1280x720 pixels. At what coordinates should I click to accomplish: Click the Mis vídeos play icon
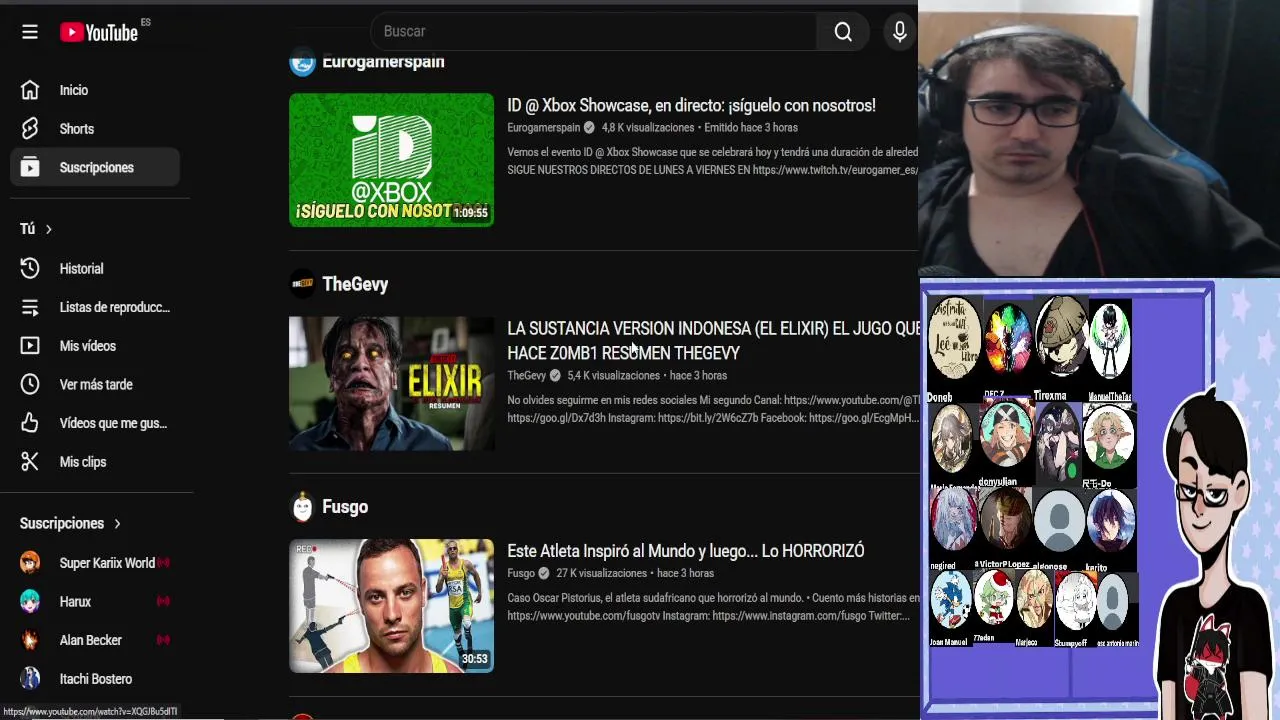click(30, 346)
